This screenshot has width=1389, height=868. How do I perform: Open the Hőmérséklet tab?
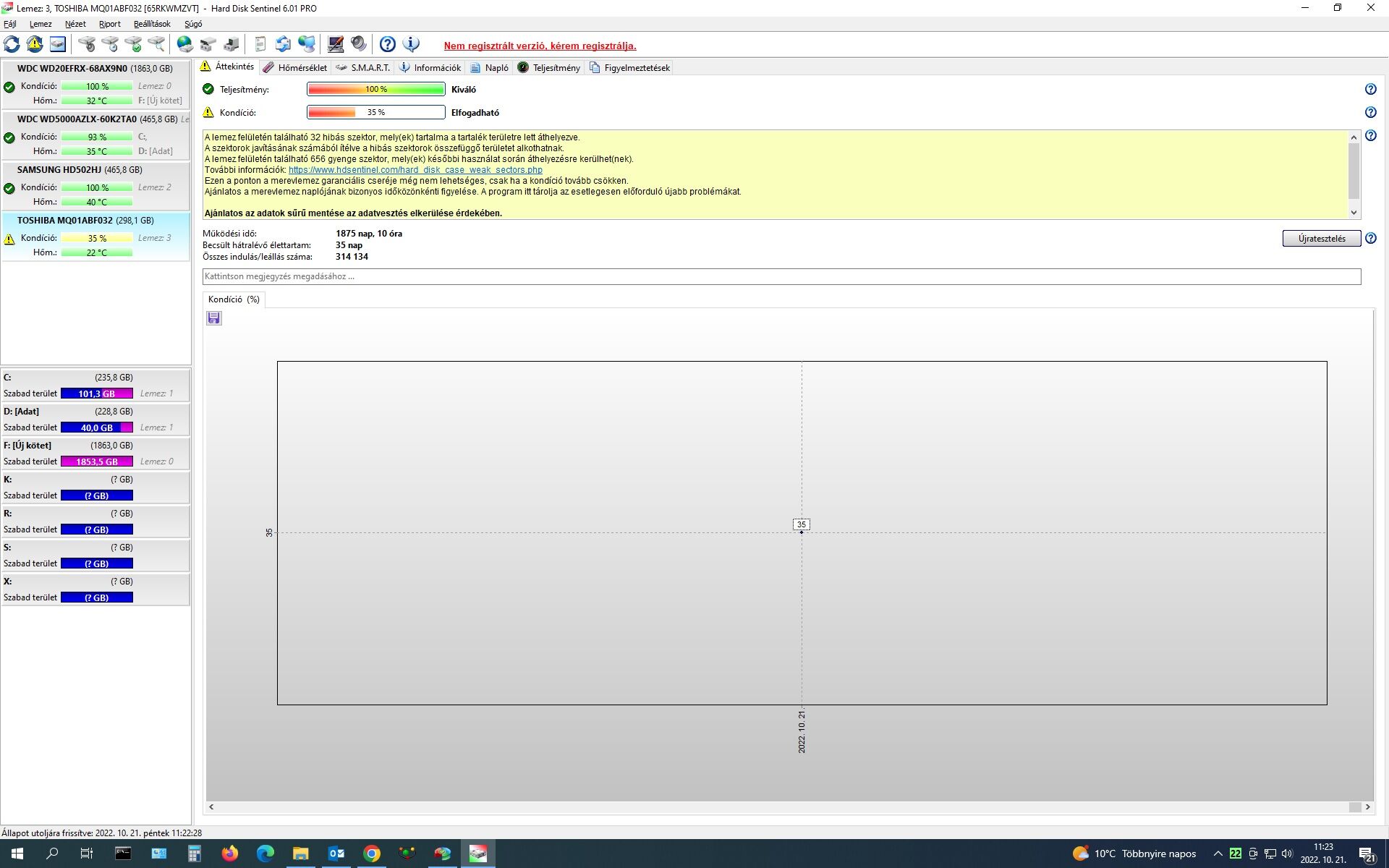point(295,67)
